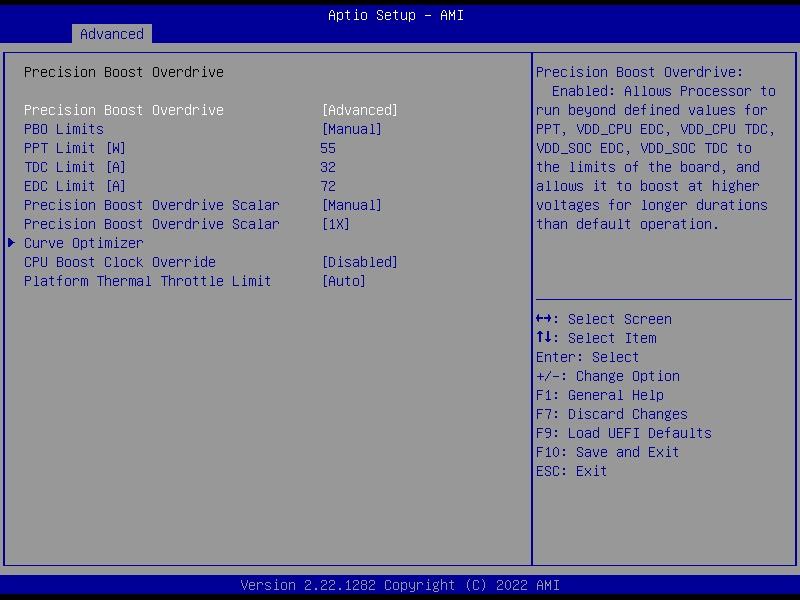This screenshot has width=800, height=600.
Task: Select the Platform Thermal Throttle Limit setting
Action: pos(147,281)
